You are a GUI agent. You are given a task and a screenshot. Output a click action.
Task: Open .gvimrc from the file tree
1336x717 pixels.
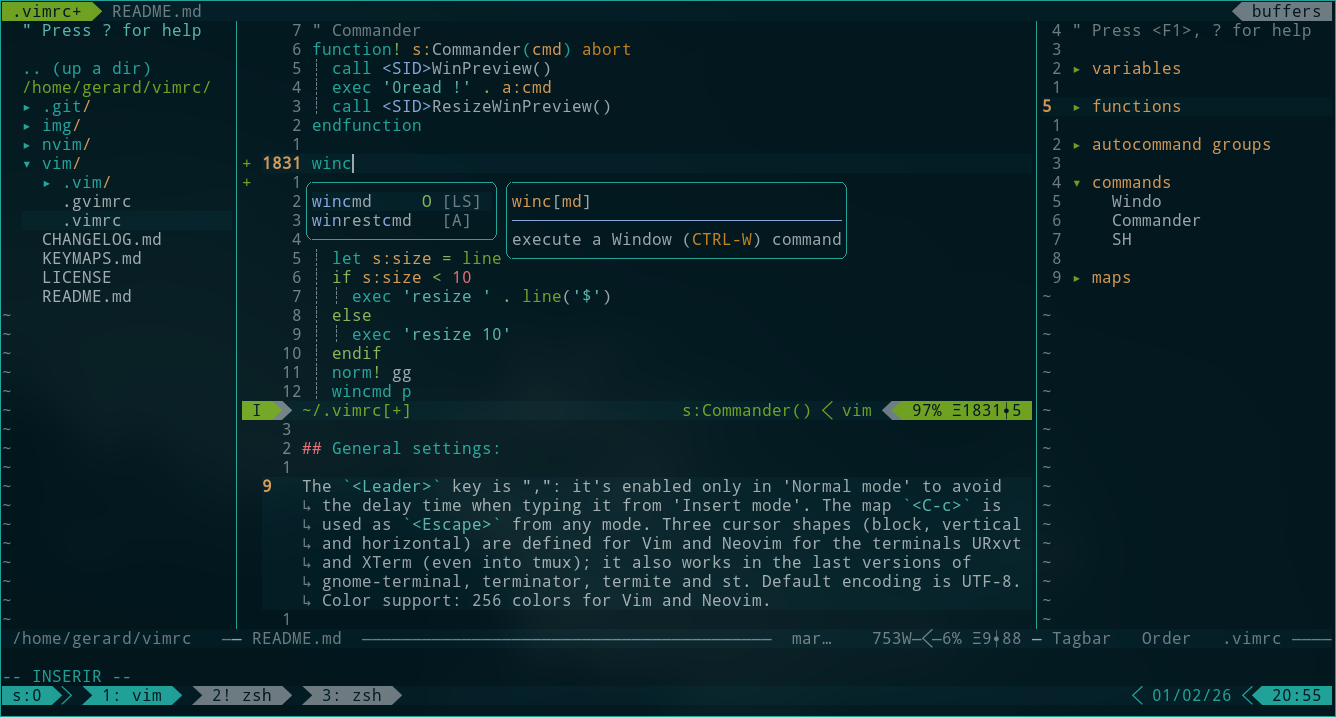click(94, 200)
